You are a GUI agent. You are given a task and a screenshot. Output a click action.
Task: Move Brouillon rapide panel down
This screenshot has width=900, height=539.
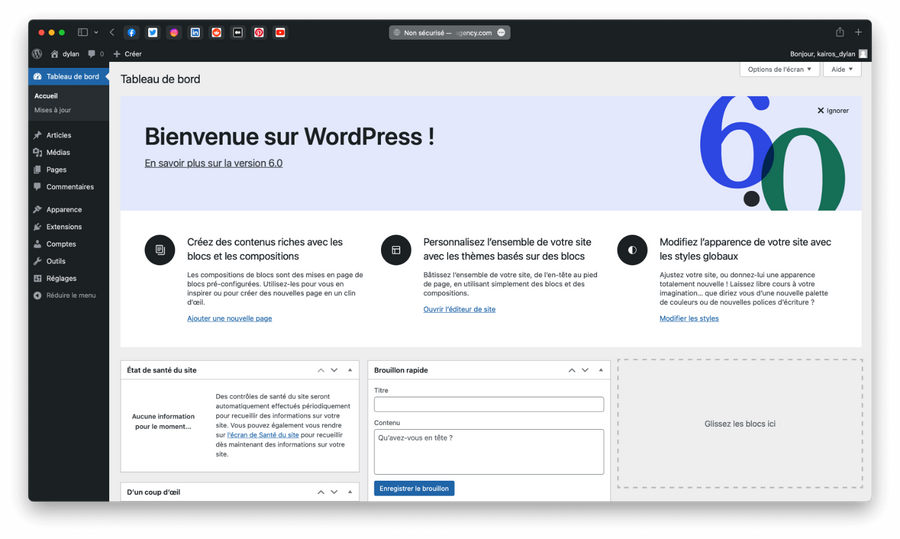(585, 370)
